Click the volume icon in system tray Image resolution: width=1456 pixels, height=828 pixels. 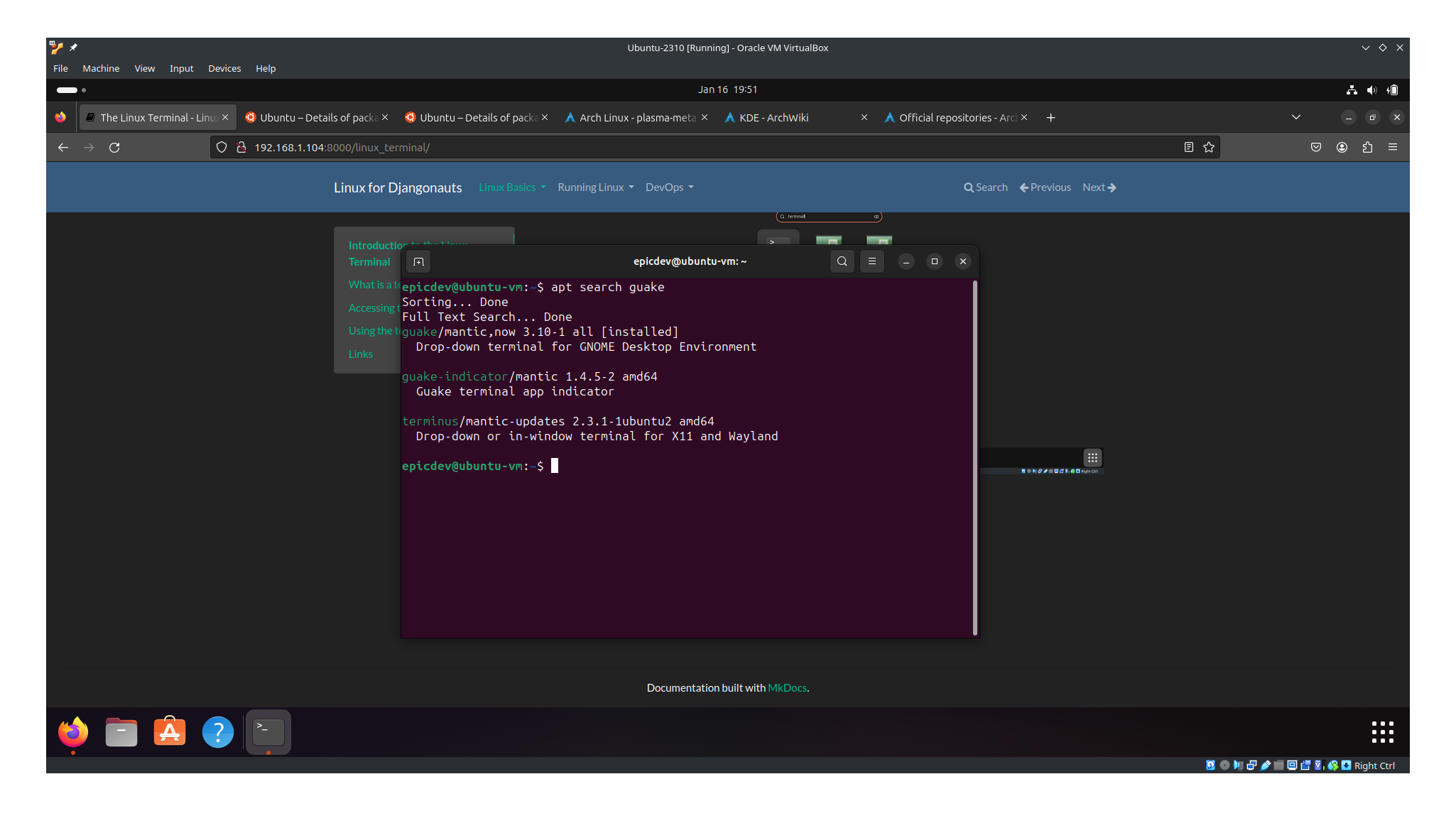click(1371, 89)
